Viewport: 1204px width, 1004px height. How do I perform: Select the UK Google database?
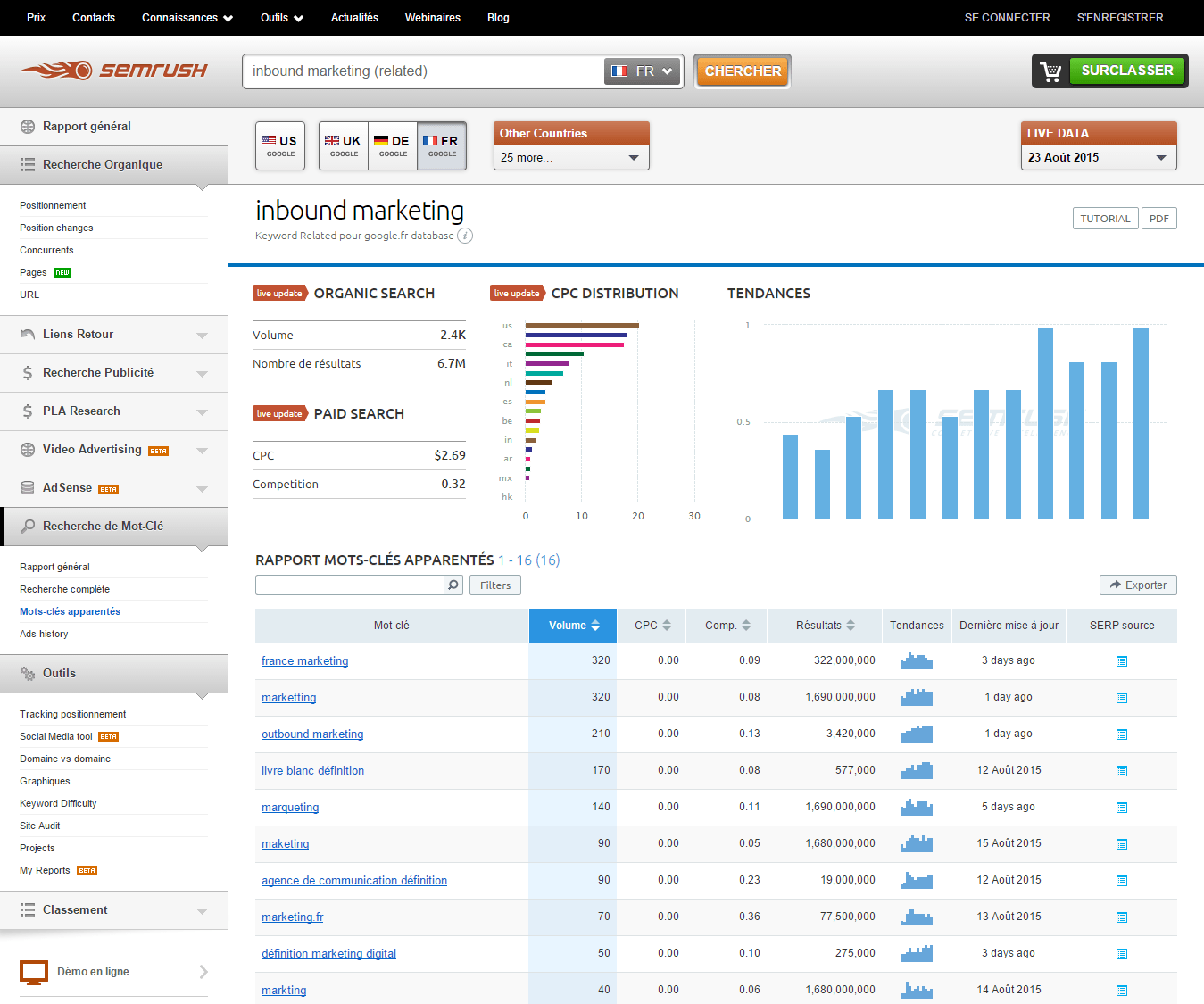pyautogui.click(x=344, y=145)
